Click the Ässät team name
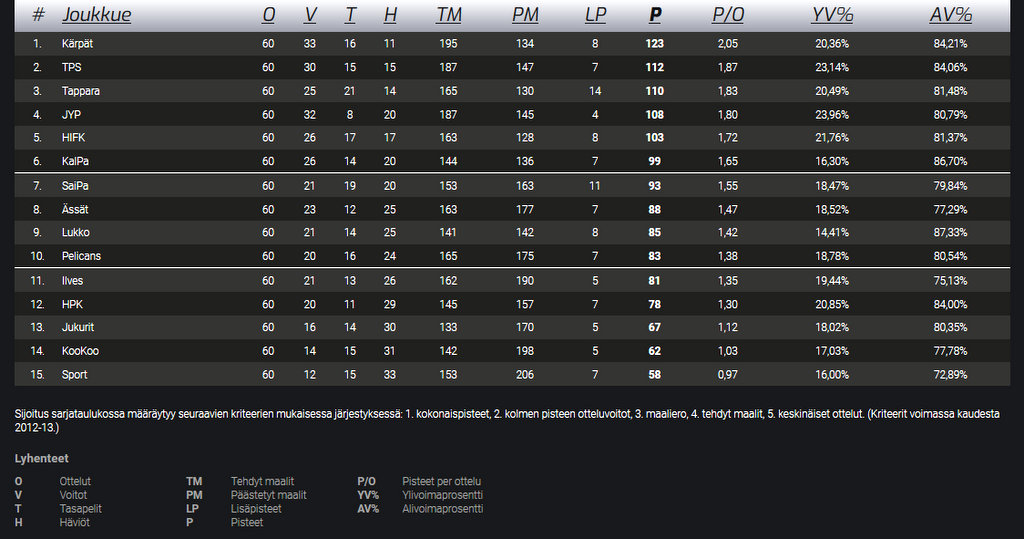The width and height of the screenshot is (1024, 539). tap(76, 209)
